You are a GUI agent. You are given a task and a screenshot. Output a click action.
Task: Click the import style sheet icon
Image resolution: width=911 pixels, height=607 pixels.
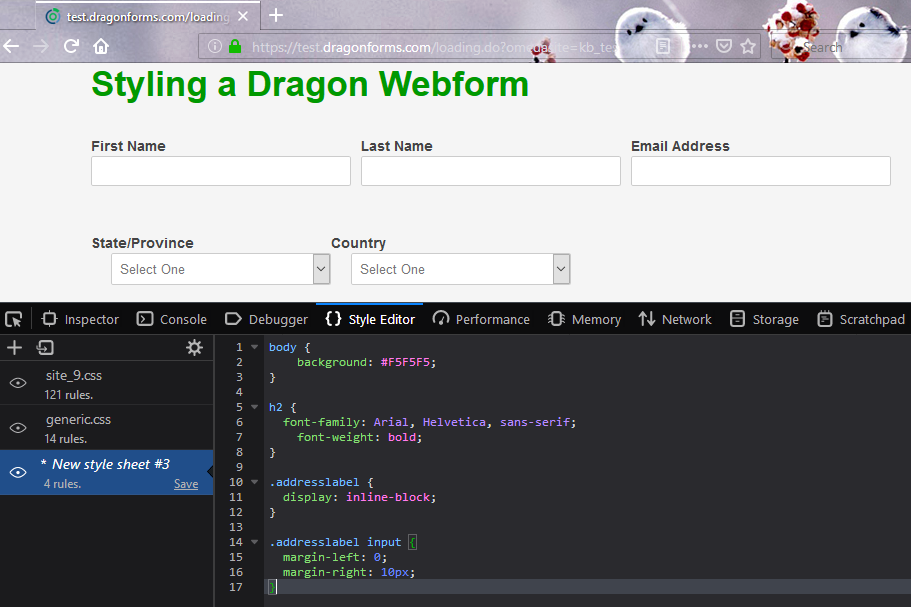pyautogui.click(x=45, y=347)
